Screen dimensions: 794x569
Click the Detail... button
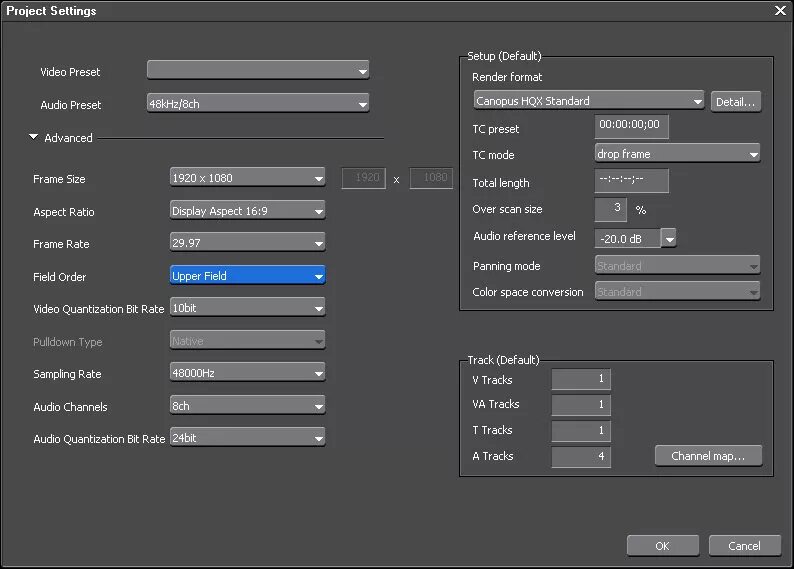point(736,101)
